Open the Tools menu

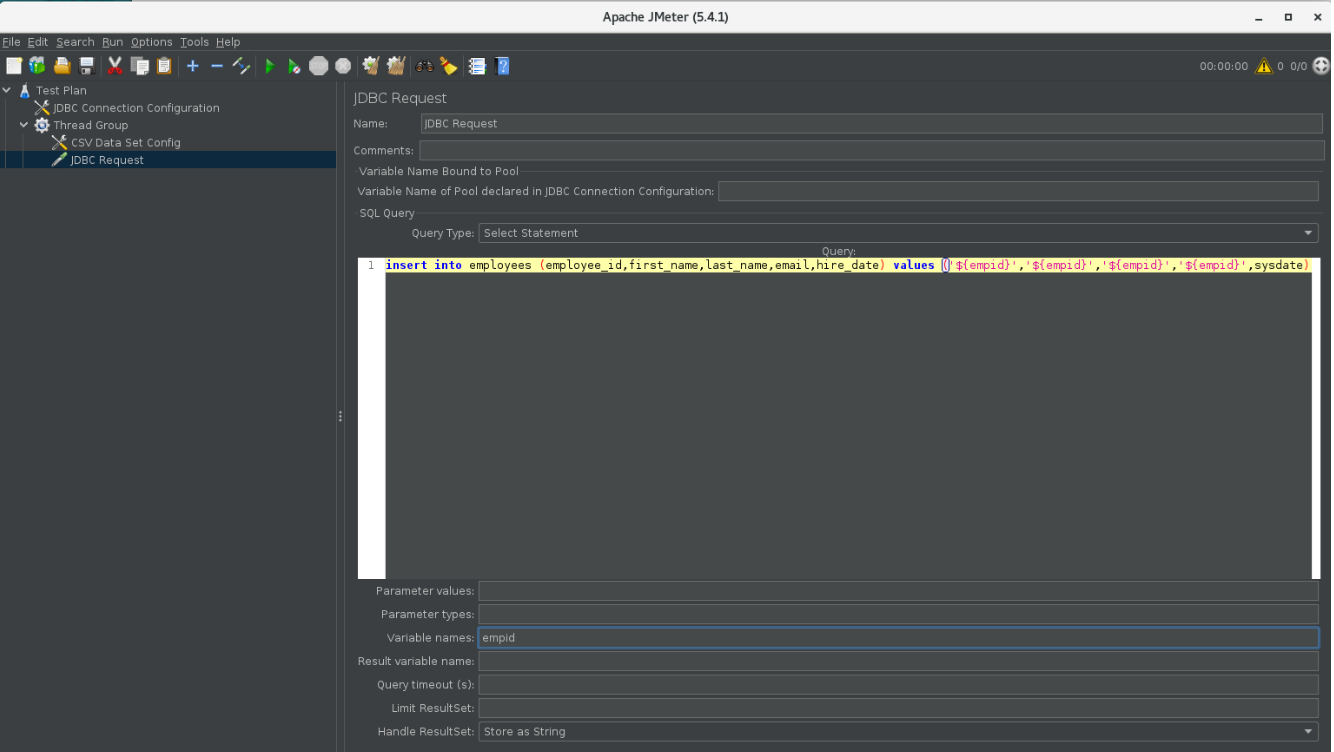coord(194,42)
